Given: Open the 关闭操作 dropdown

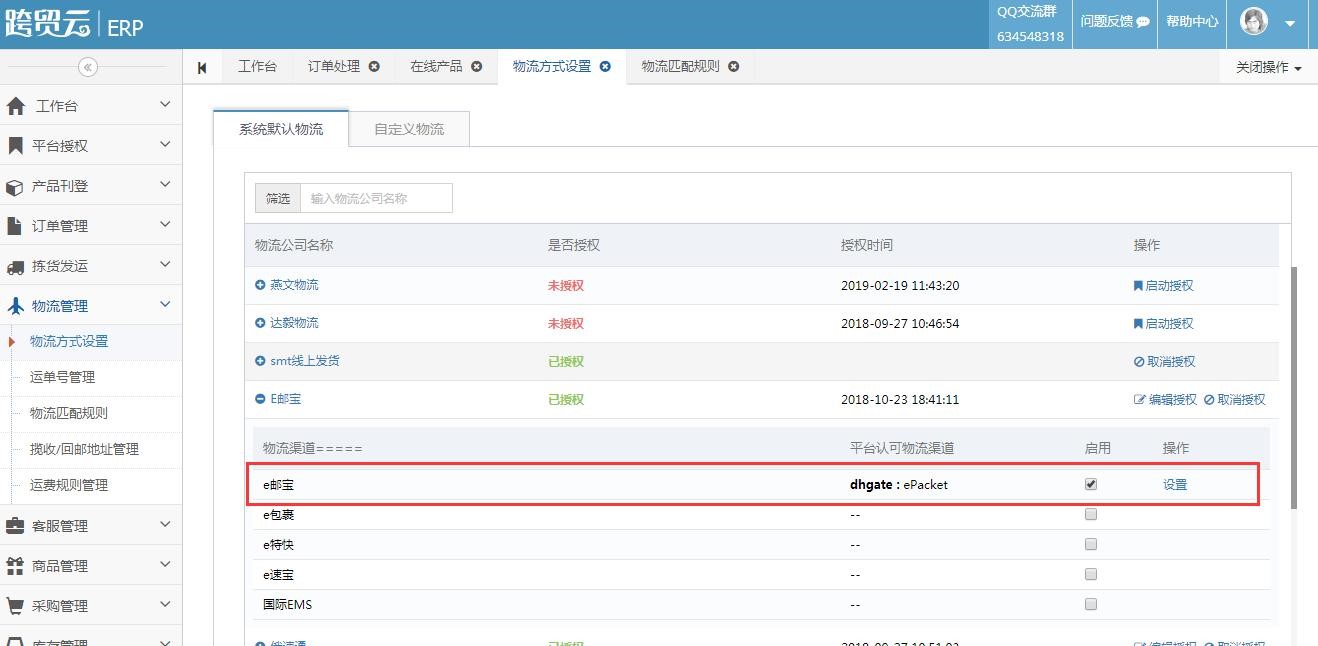Looking at the screenshot, I should pos(1269,67).
